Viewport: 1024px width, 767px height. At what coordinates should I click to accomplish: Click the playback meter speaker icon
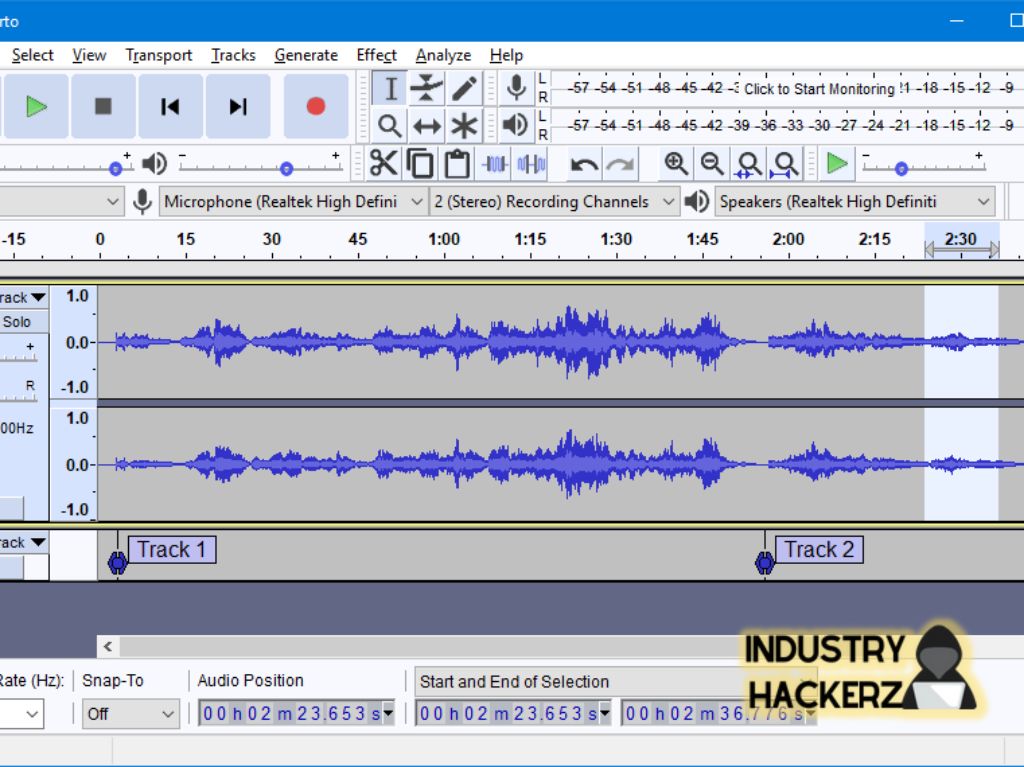(x=516, y=125)
